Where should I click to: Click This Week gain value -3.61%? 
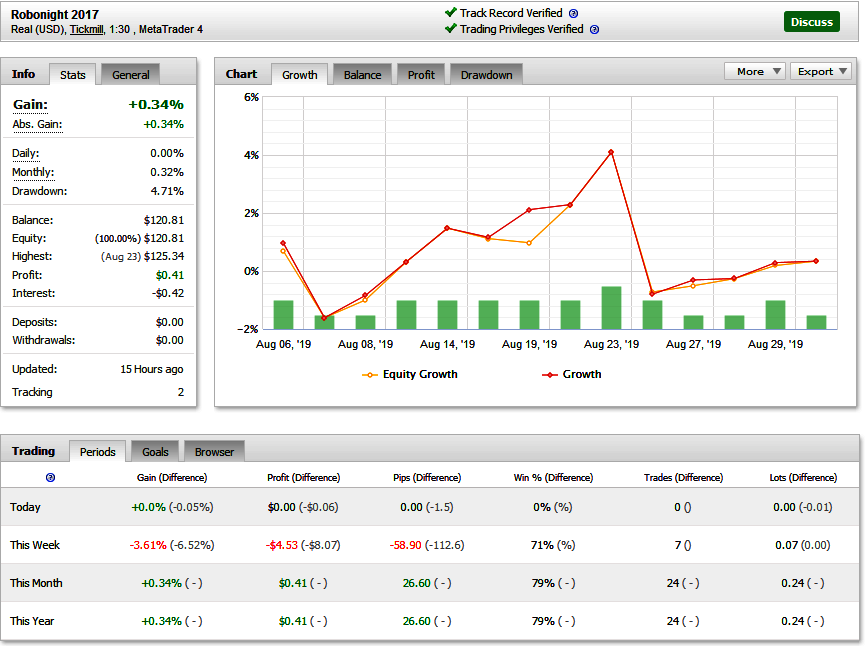coord(148,546)
